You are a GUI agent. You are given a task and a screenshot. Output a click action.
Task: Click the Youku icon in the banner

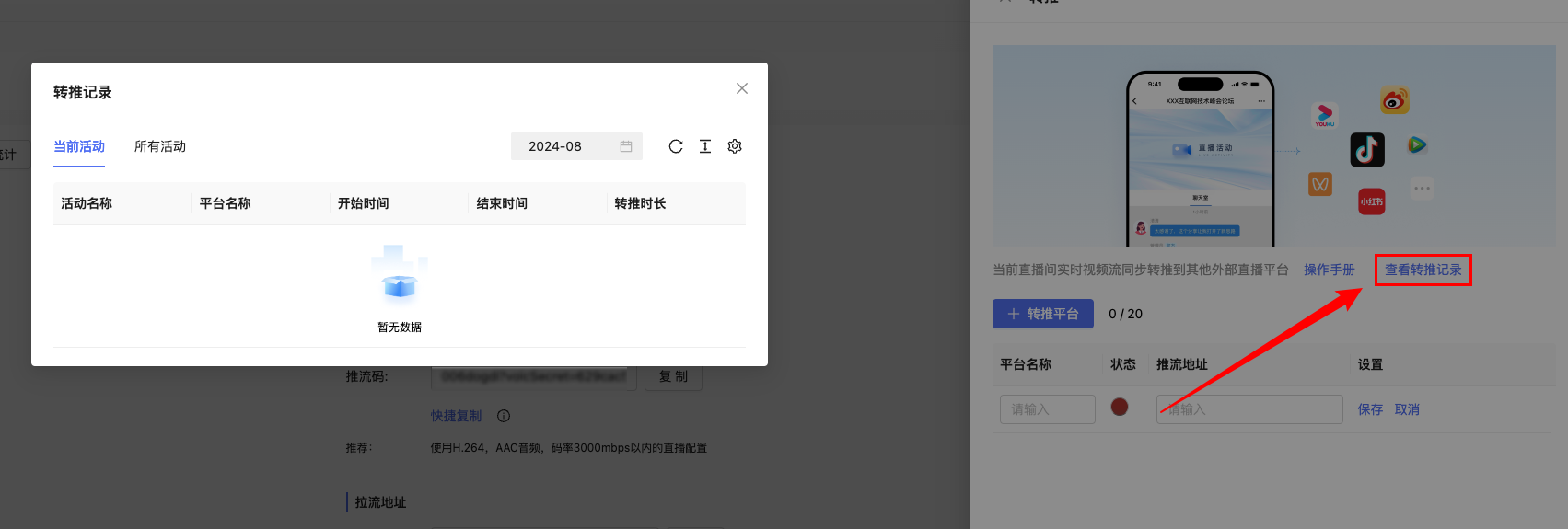point(1324,115)
